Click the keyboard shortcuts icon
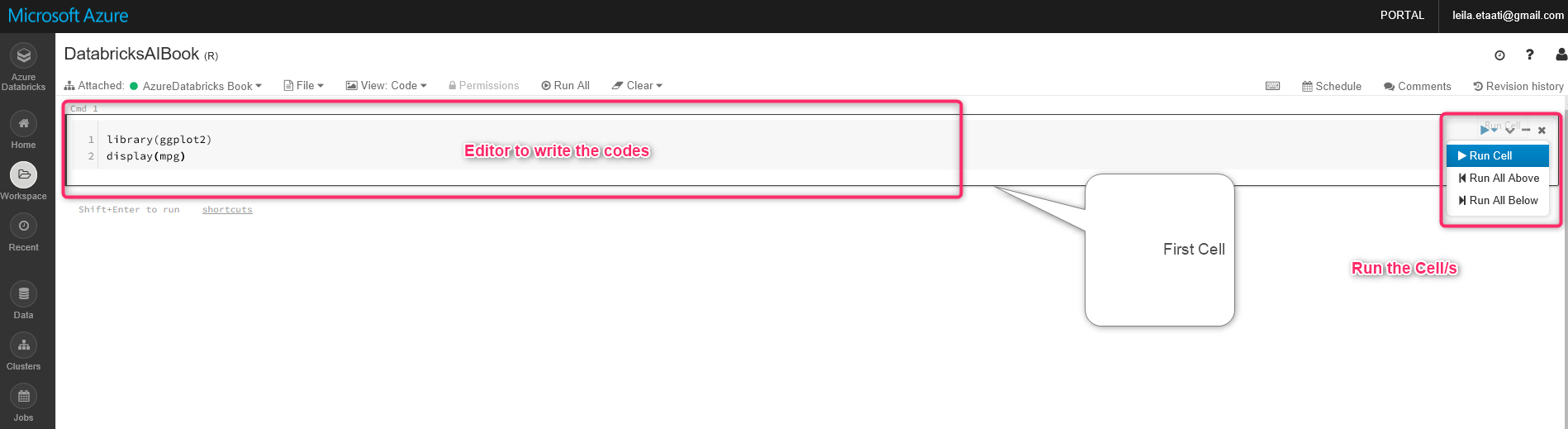 1273,86
